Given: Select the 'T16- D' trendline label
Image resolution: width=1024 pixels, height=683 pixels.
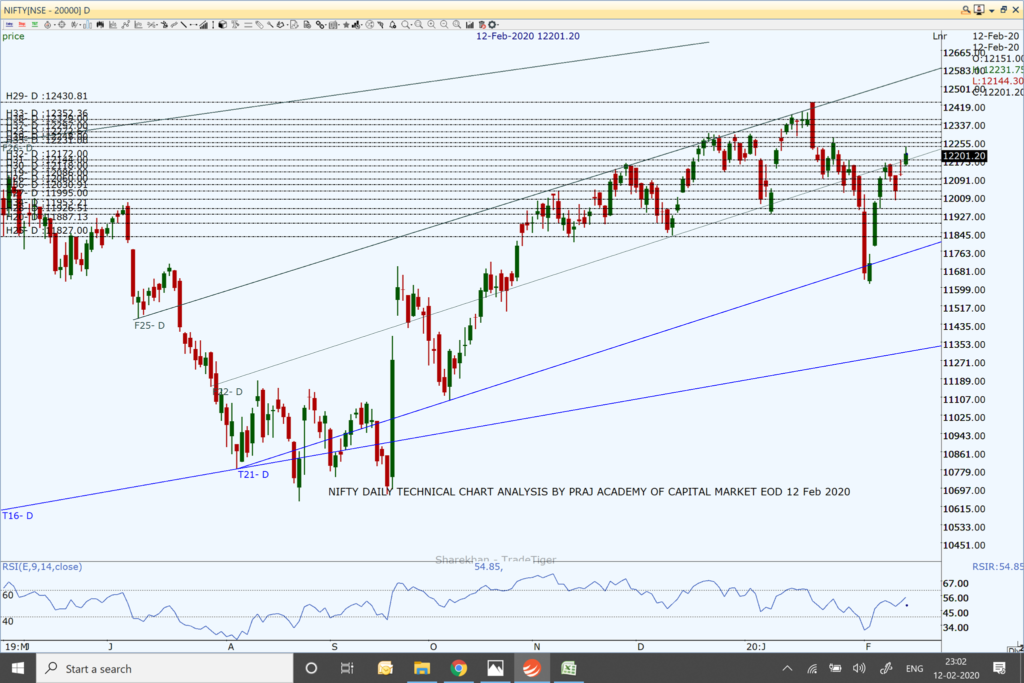Looking at the screenshot, I should pyautogui.click(x=18, y=516).
